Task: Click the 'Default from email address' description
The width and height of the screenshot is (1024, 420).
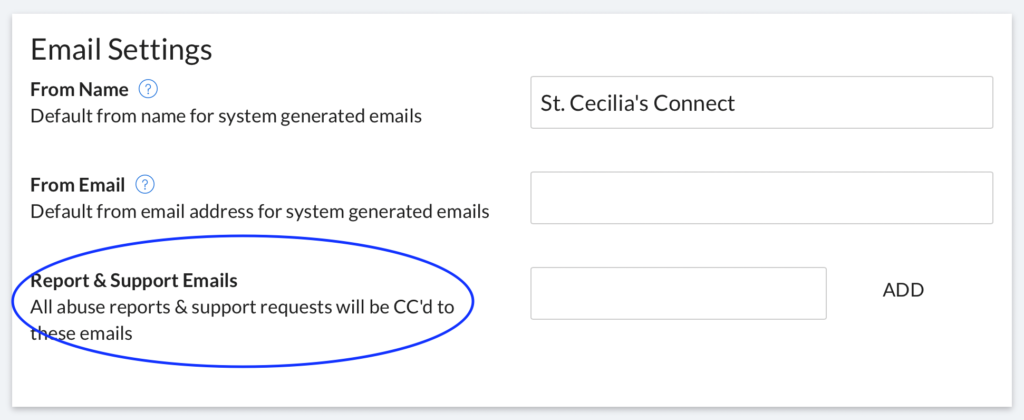Action: [x=260, y=212]
